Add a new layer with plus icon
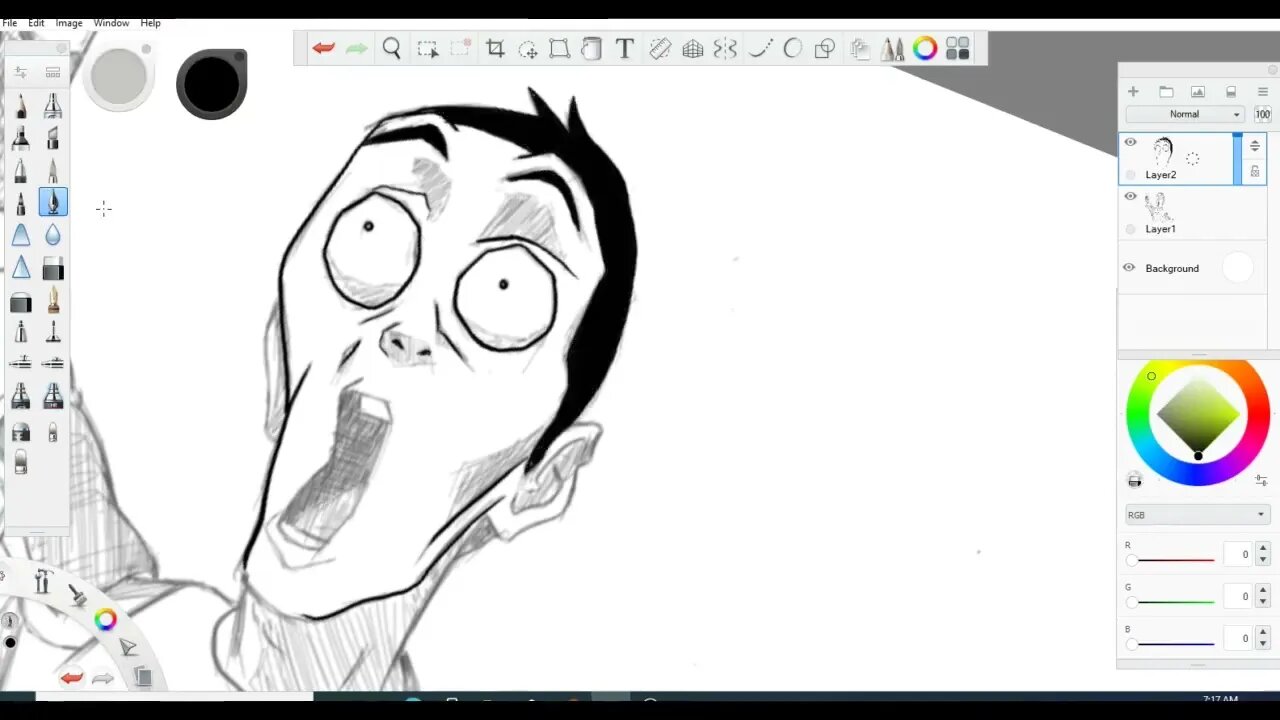Screen dimensions: 1280x720 click(x=1133, y=92)
